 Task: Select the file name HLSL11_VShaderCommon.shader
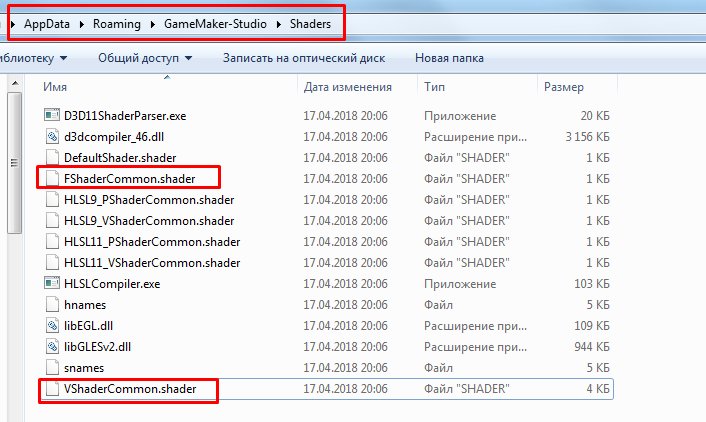(x=152, y=263)
